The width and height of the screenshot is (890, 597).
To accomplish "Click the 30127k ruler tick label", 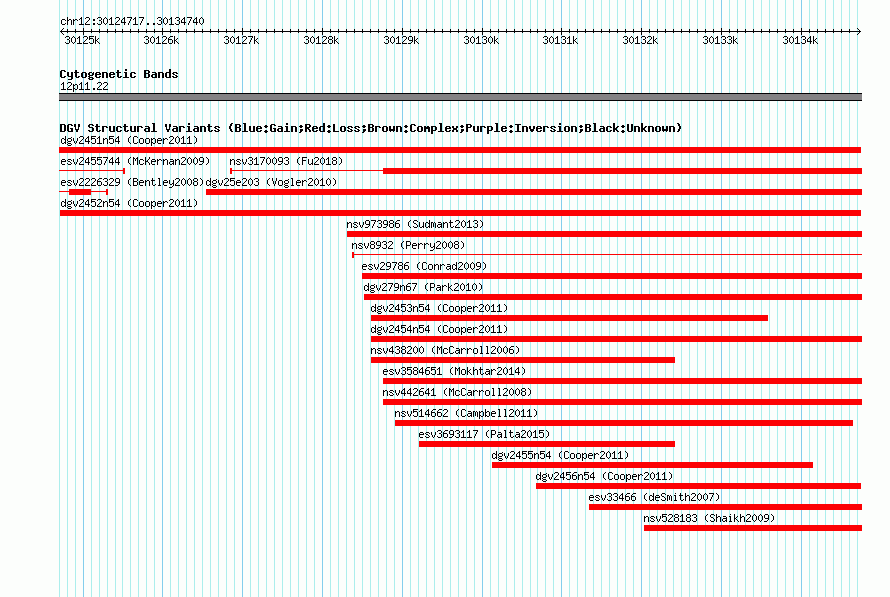I will (241, 40).
